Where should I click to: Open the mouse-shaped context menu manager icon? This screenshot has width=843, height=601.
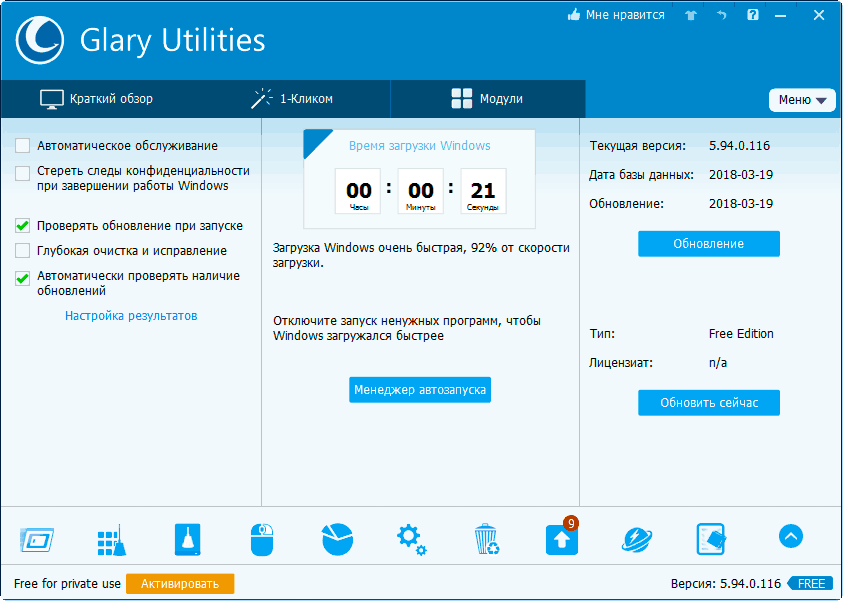click(x=261, y=540)
